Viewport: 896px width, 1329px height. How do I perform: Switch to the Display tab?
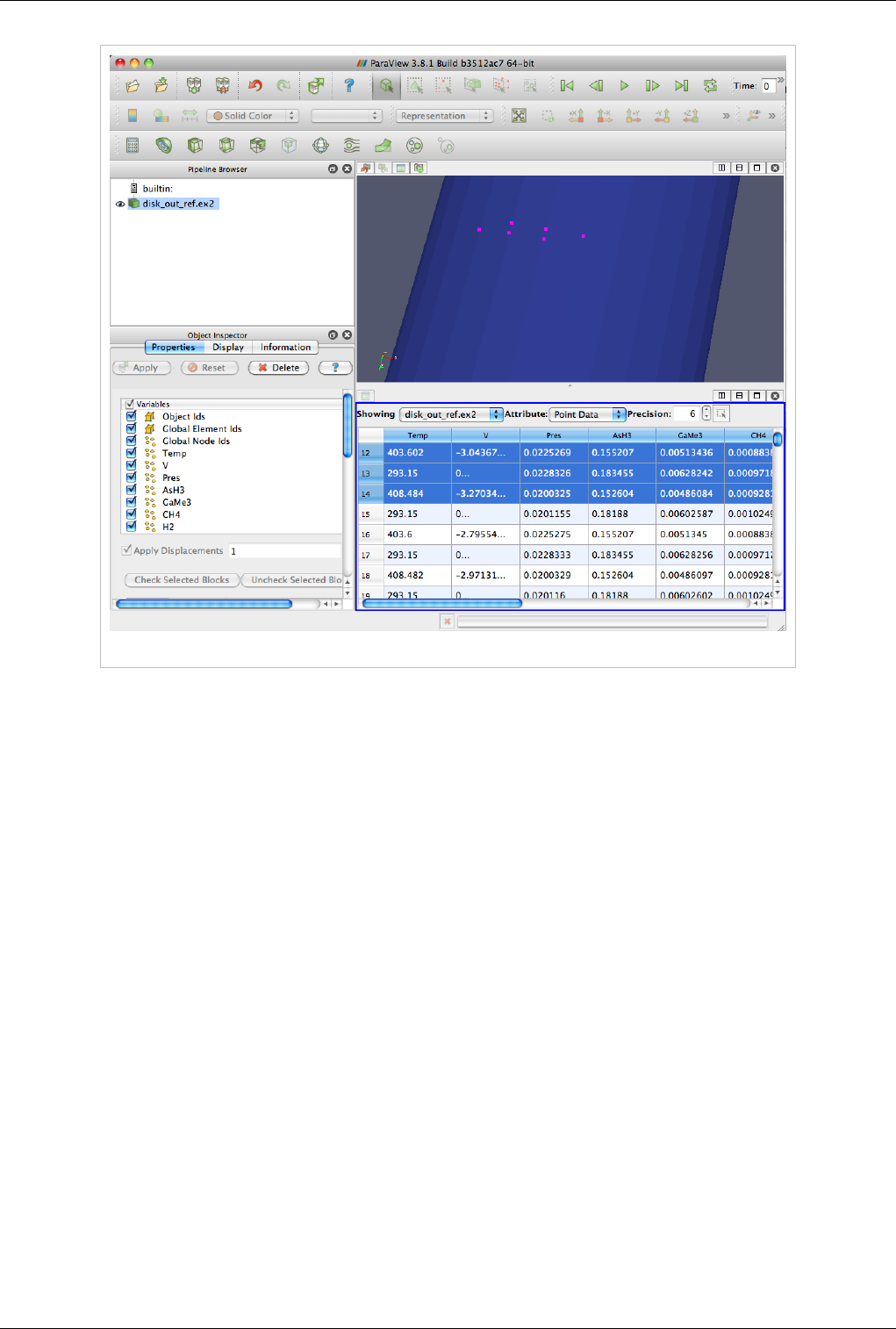click(228, 348)
